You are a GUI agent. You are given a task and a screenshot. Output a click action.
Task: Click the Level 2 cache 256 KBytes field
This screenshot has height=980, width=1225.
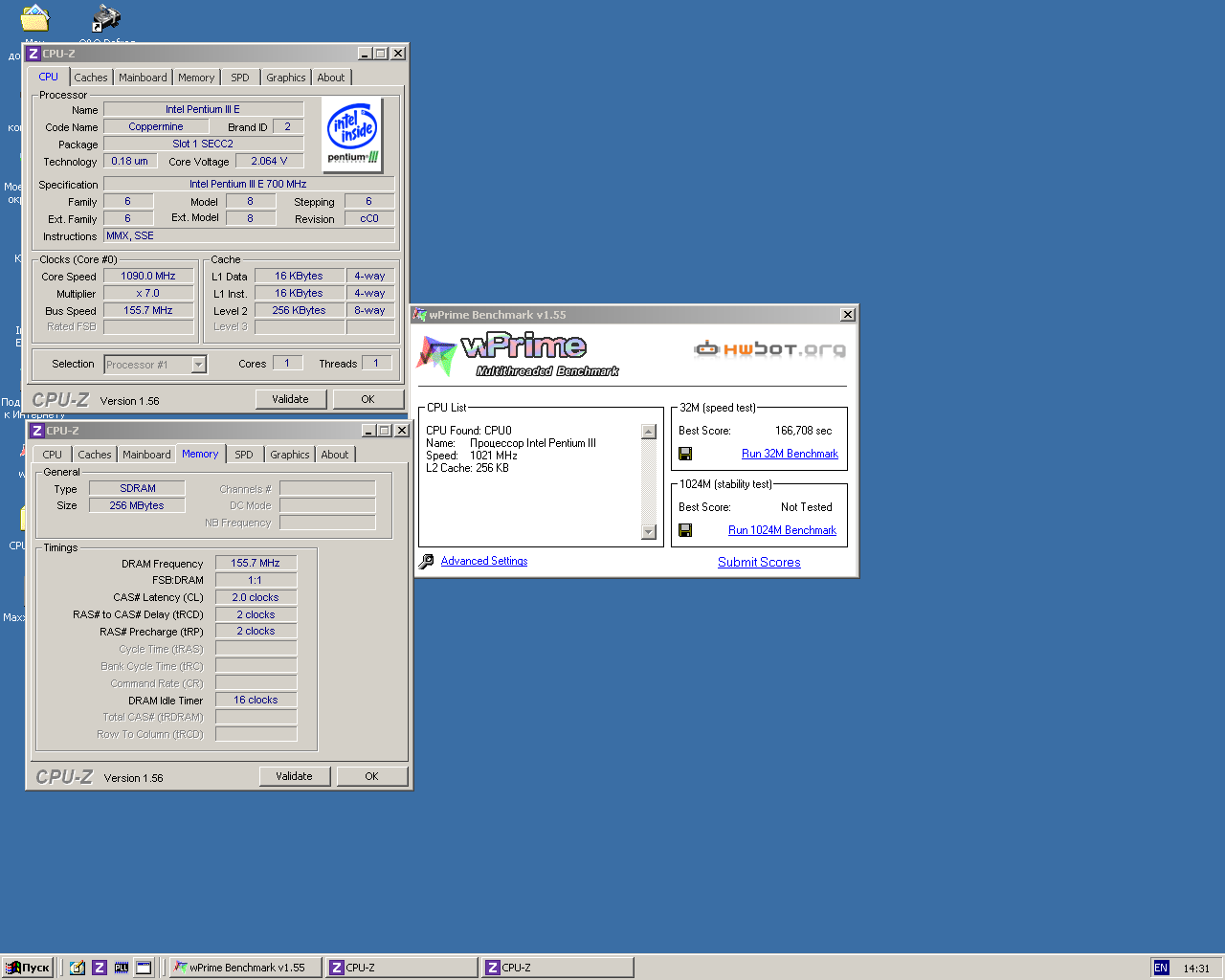pos(299,310)
